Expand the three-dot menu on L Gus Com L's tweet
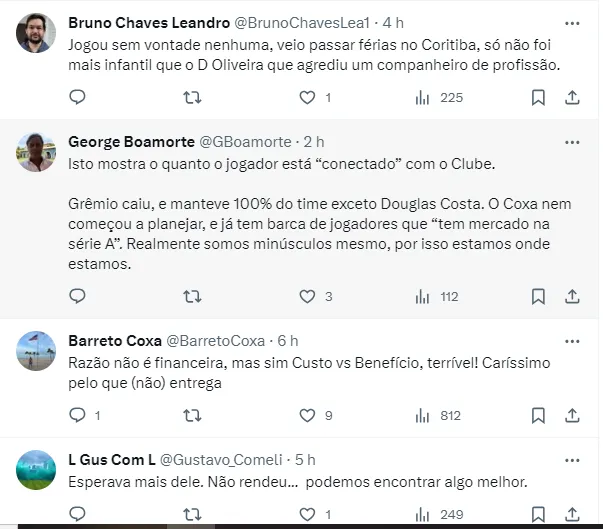The width and height of the screenshot is (603, 529). [572, 461]
